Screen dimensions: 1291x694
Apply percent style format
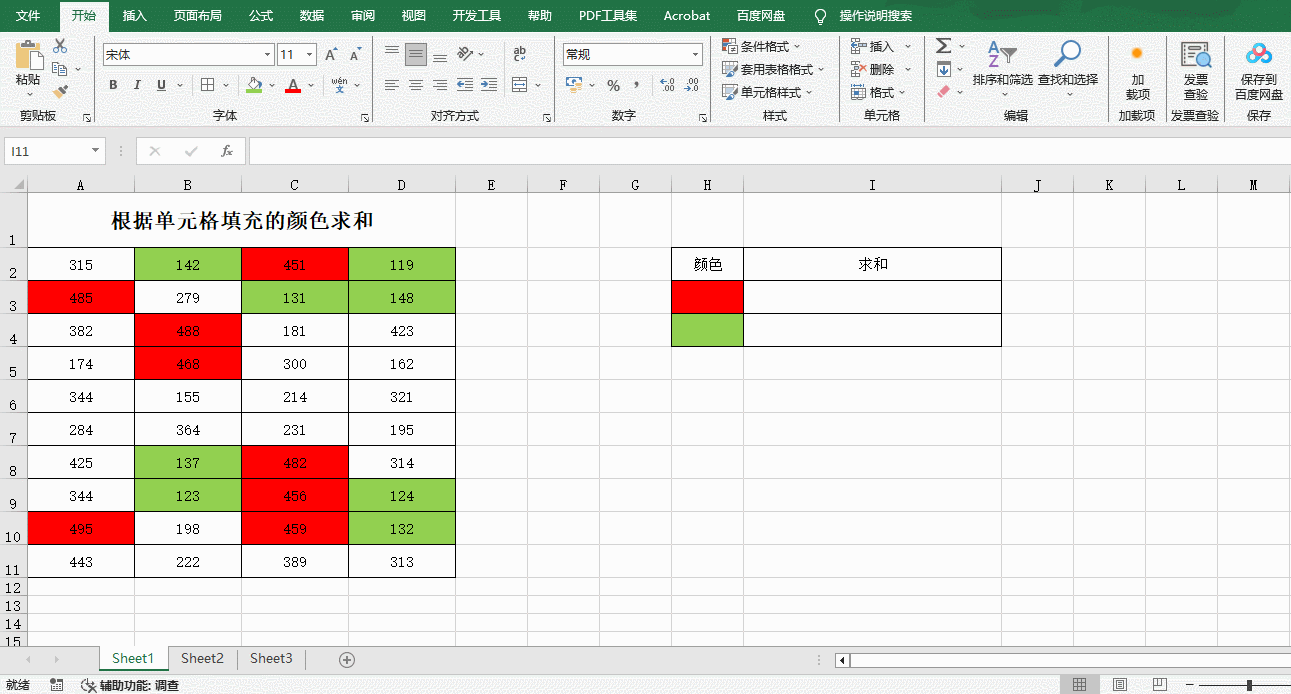pyautogui.click(x=613, y=85)
